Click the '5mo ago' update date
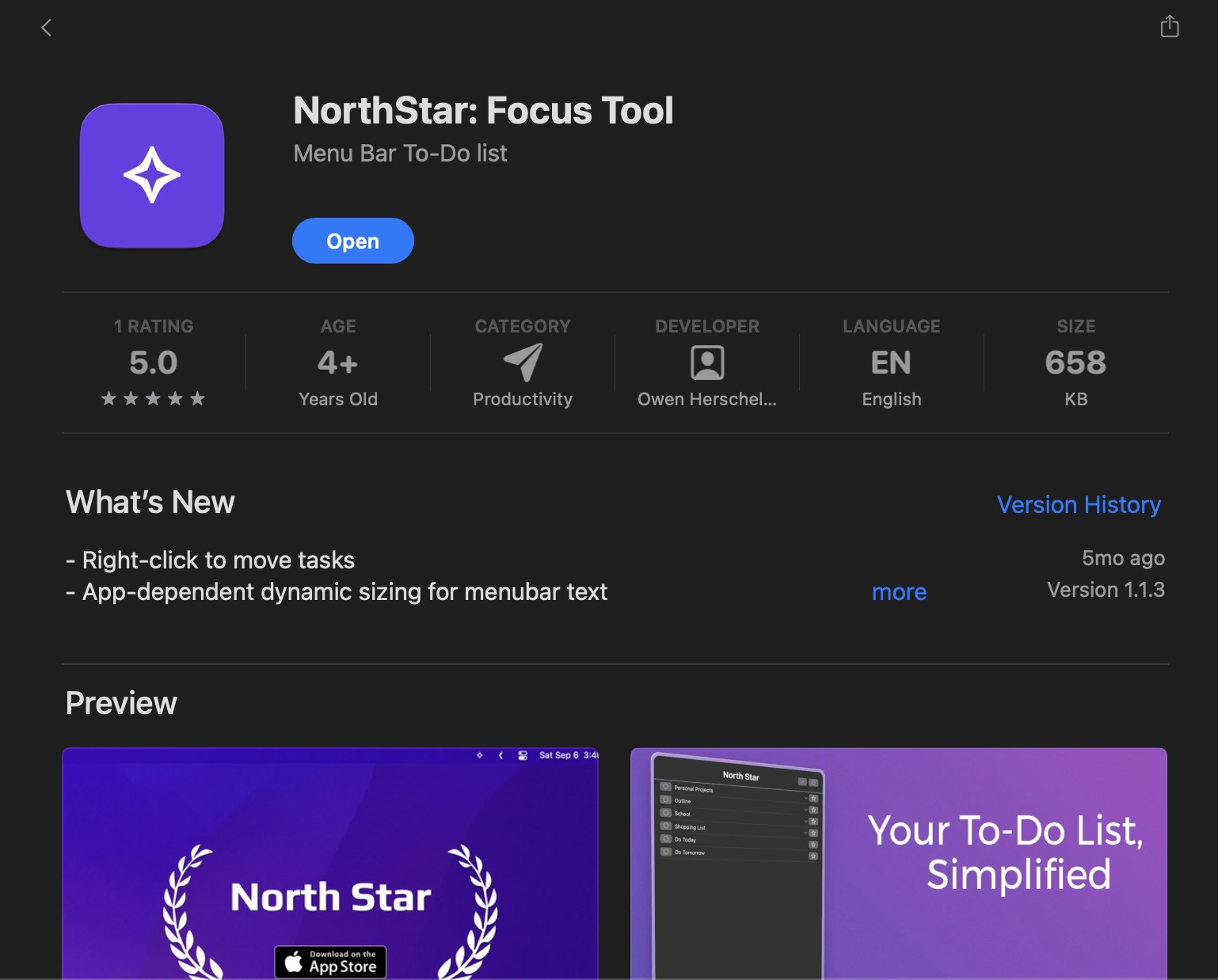 1123,558
